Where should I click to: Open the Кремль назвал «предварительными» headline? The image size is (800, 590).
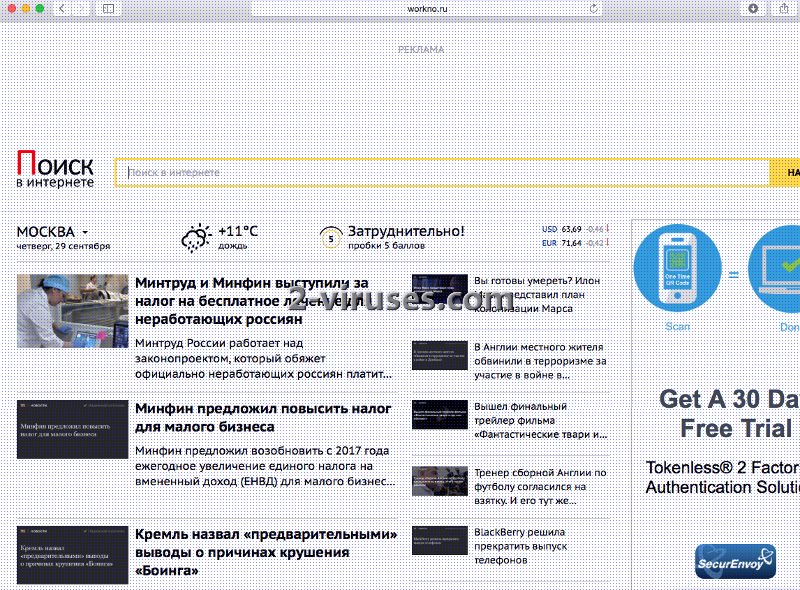[265, 552]
